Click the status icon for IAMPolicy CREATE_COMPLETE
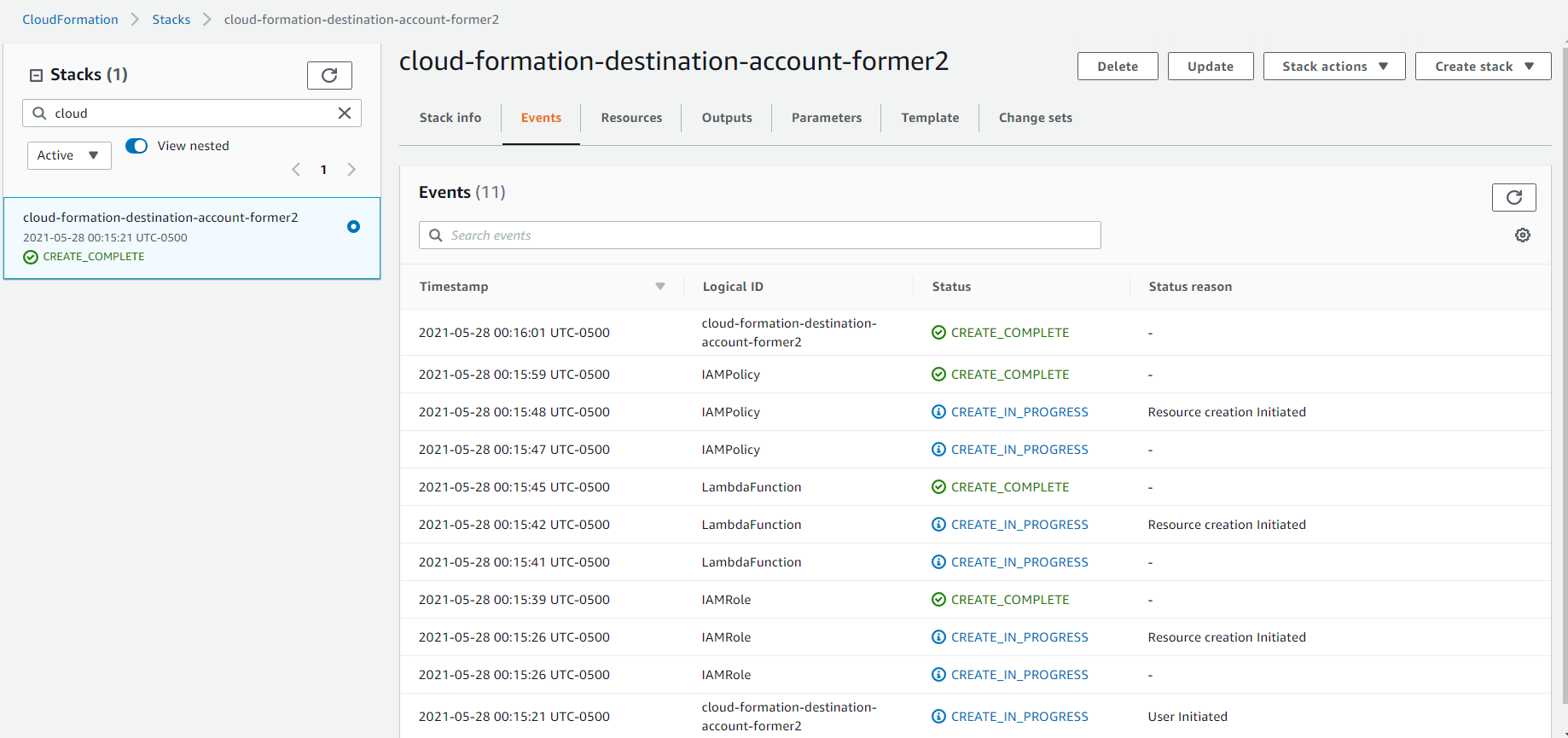The image size is (1568, 738). point(938,375)
